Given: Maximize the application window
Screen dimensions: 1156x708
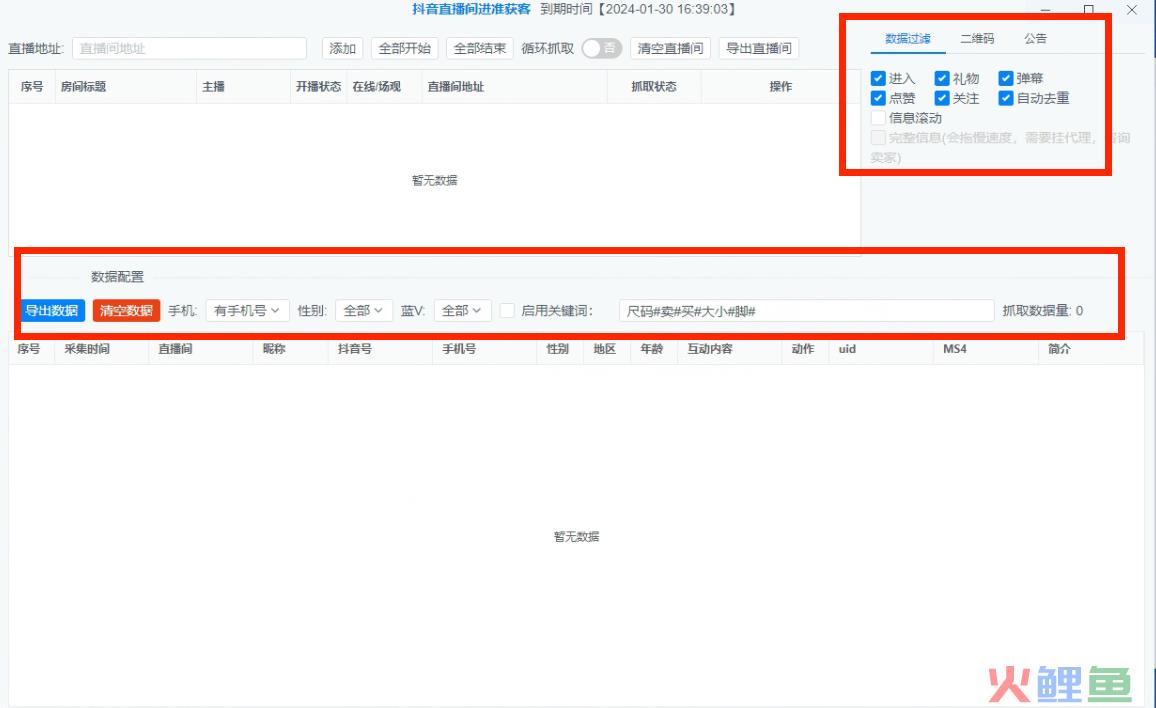Looking at the screenshot, I should [1088, 10].
